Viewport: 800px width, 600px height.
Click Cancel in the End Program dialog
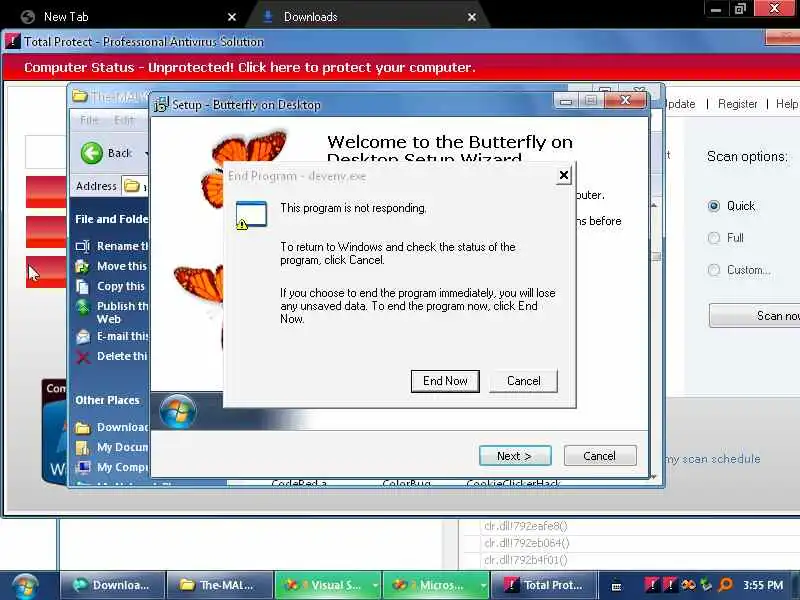(523, 381)
